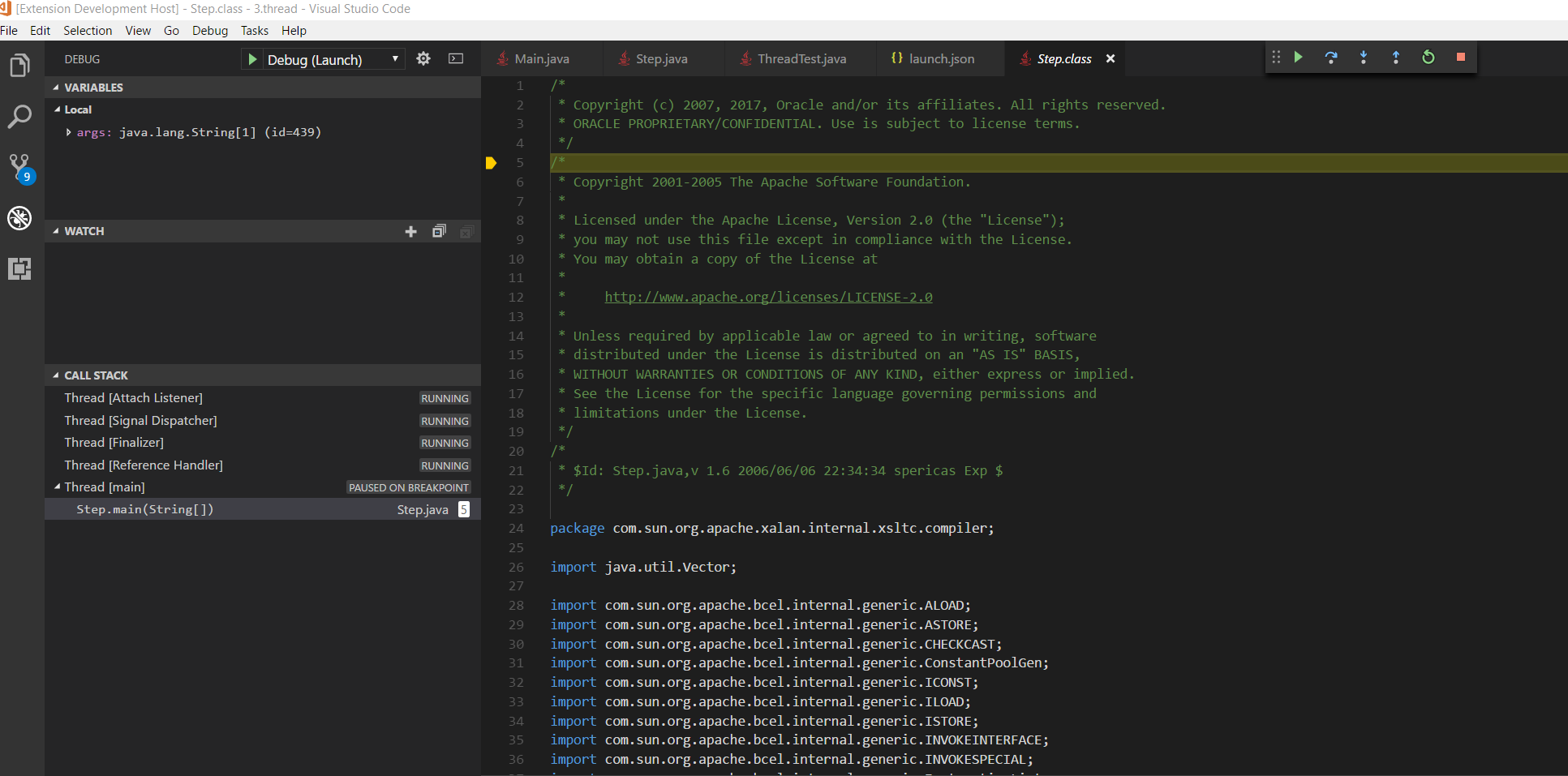Screen dimensions: 1568x776
Task: Click Continue in the debug toolbar
Action: [x=1299, y=58]
